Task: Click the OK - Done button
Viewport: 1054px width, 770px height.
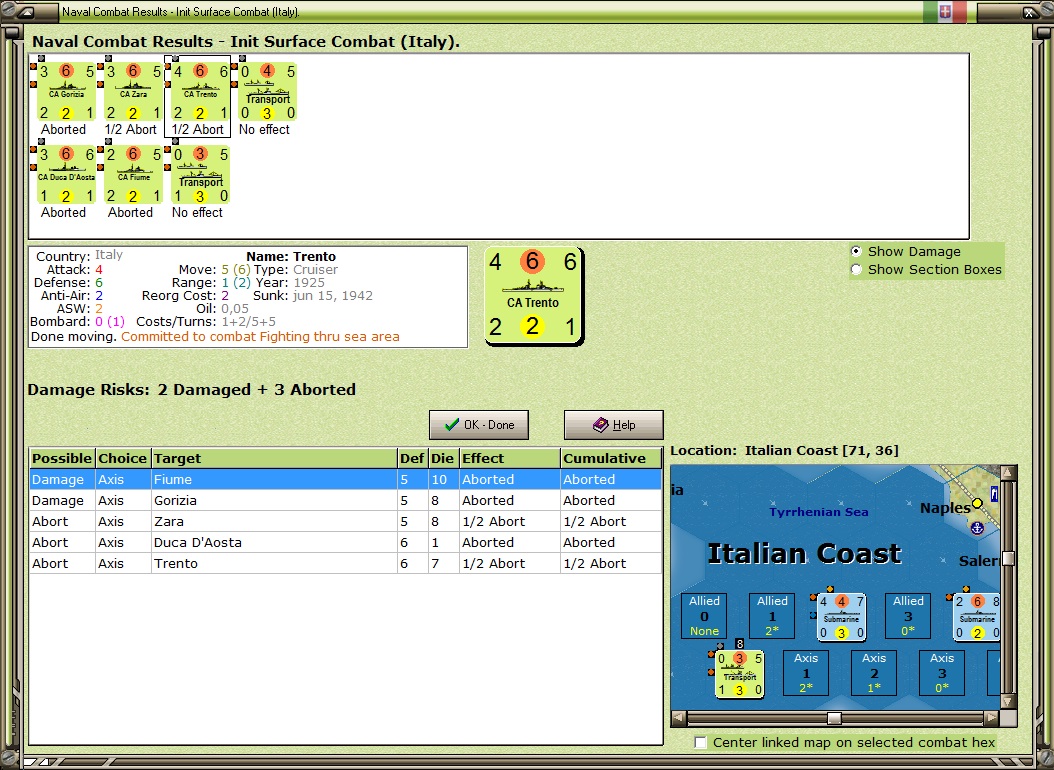Action: pos(479,425)
